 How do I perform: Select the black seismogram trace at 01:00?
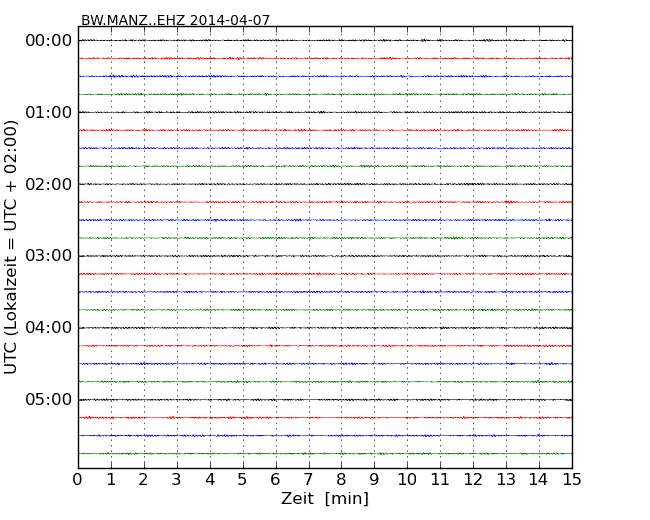325,112
